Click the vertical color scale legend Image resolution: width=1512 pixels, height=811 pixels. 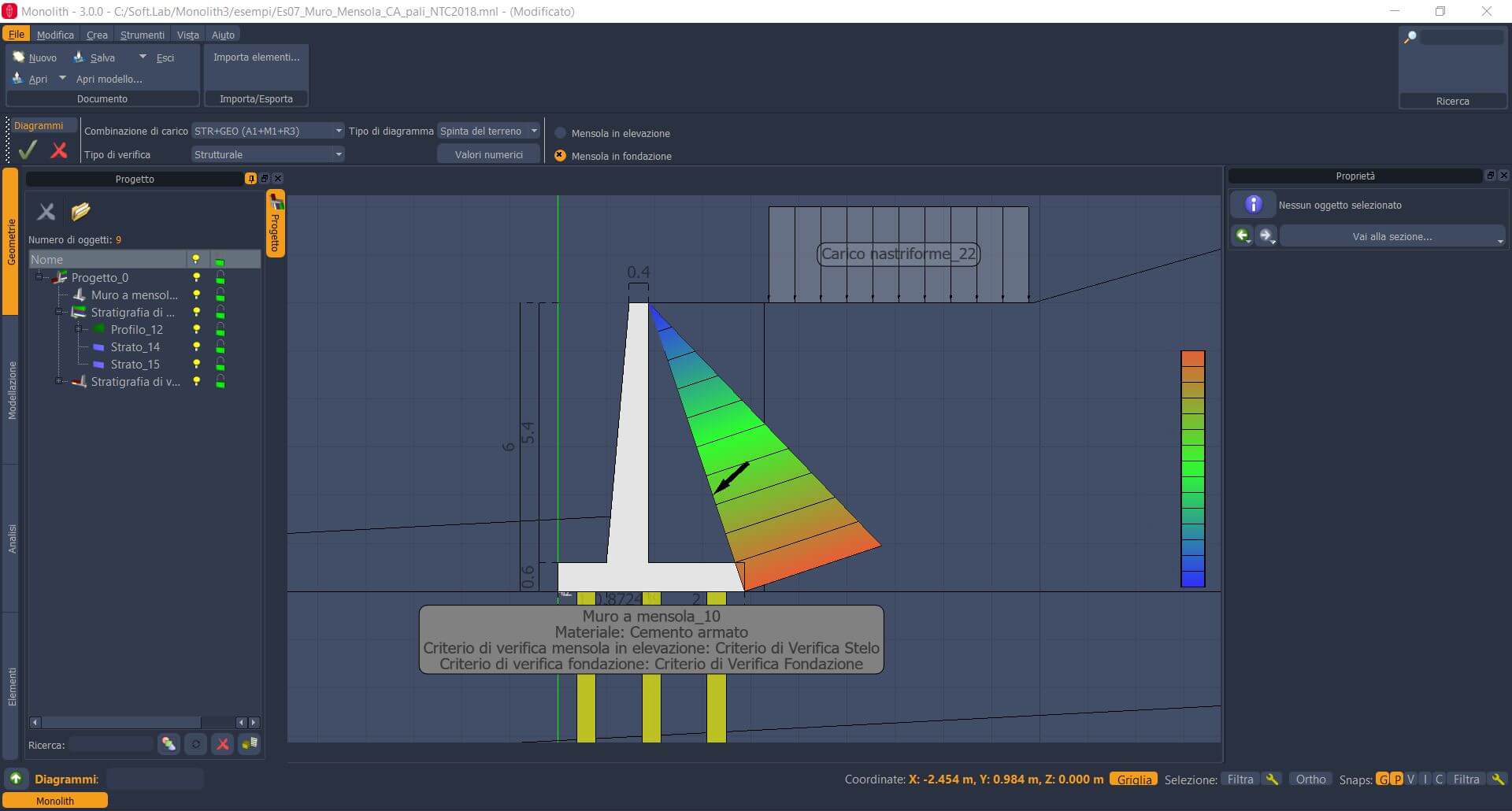click(x=1192, y=468)
